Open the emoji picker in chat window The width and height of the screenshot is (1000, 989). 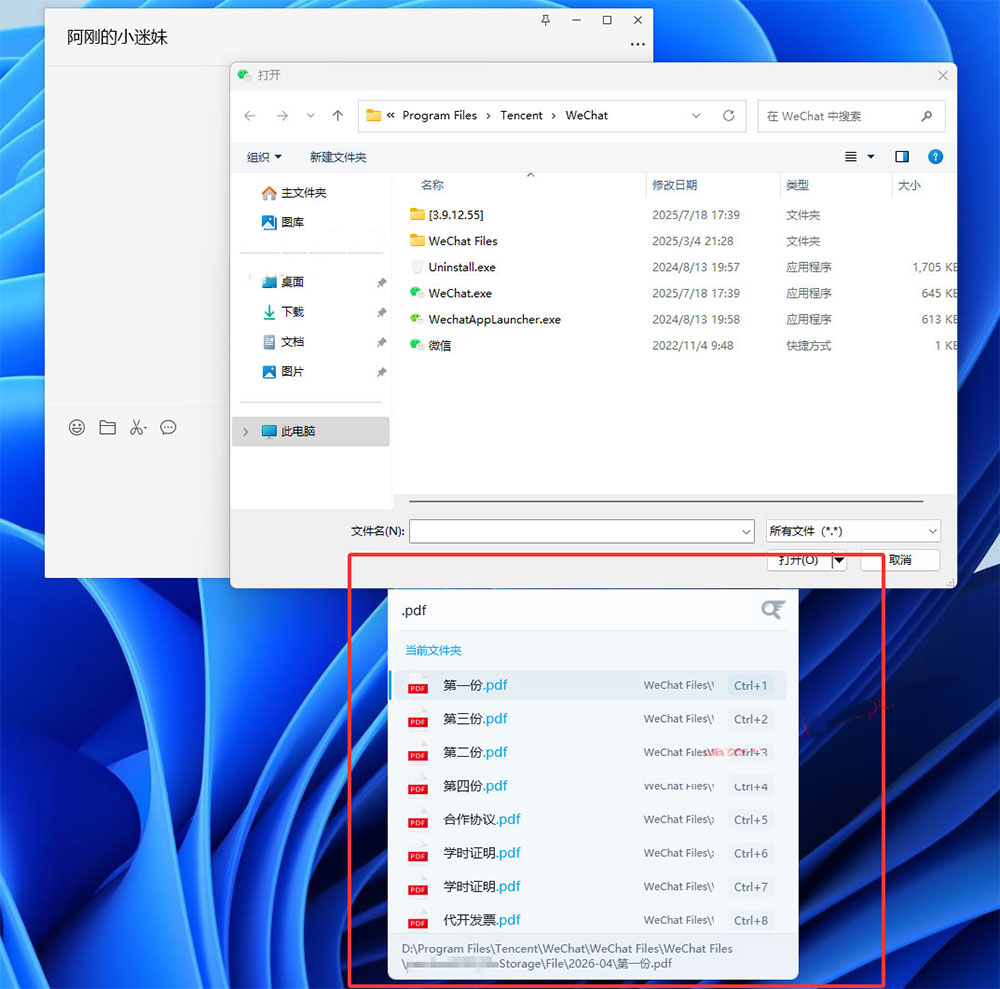pyautogui.click(x=77, y=427)
